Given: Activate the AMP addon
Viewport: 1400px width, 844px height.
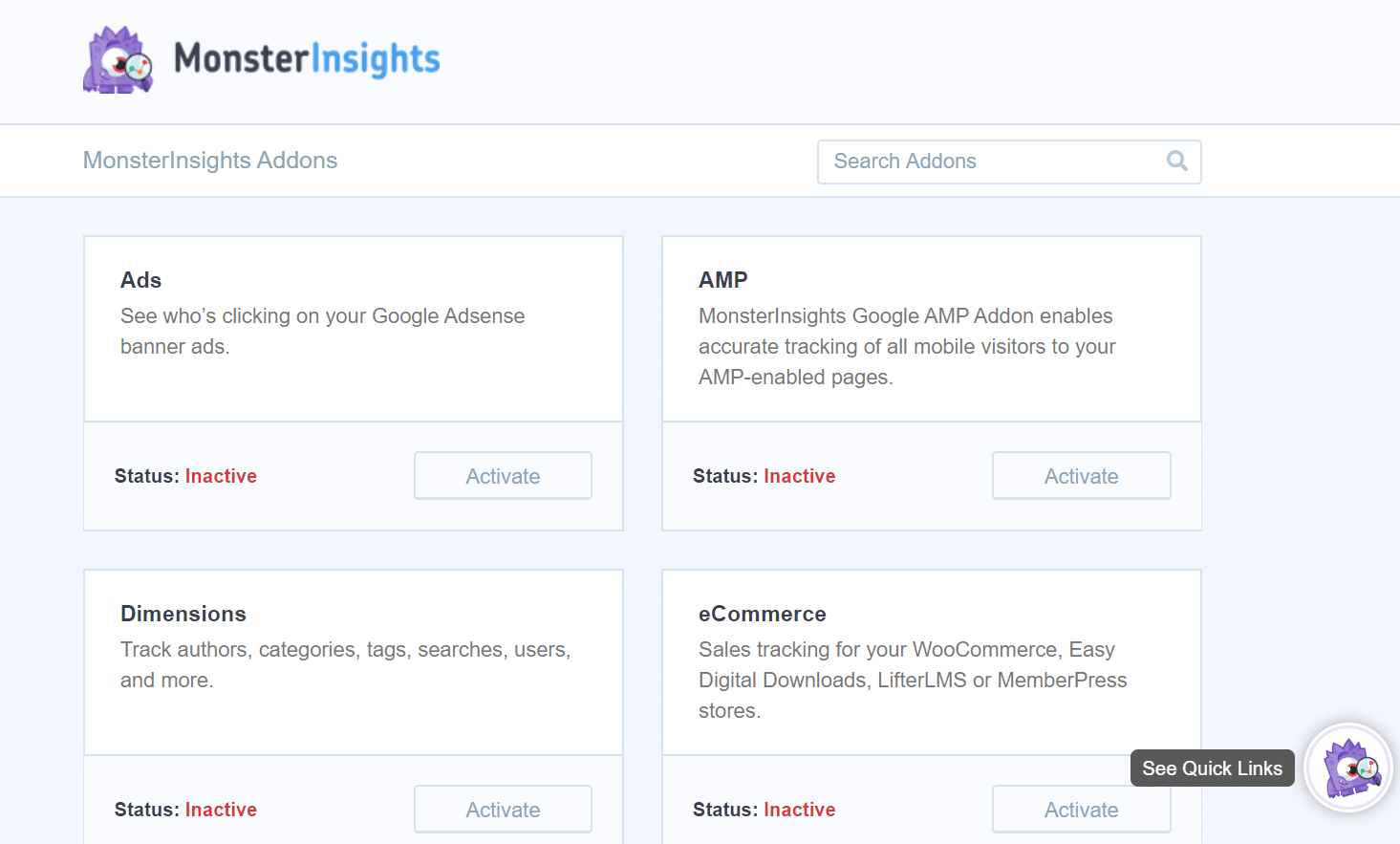Looking at the screenshot, I should 1081,475.
